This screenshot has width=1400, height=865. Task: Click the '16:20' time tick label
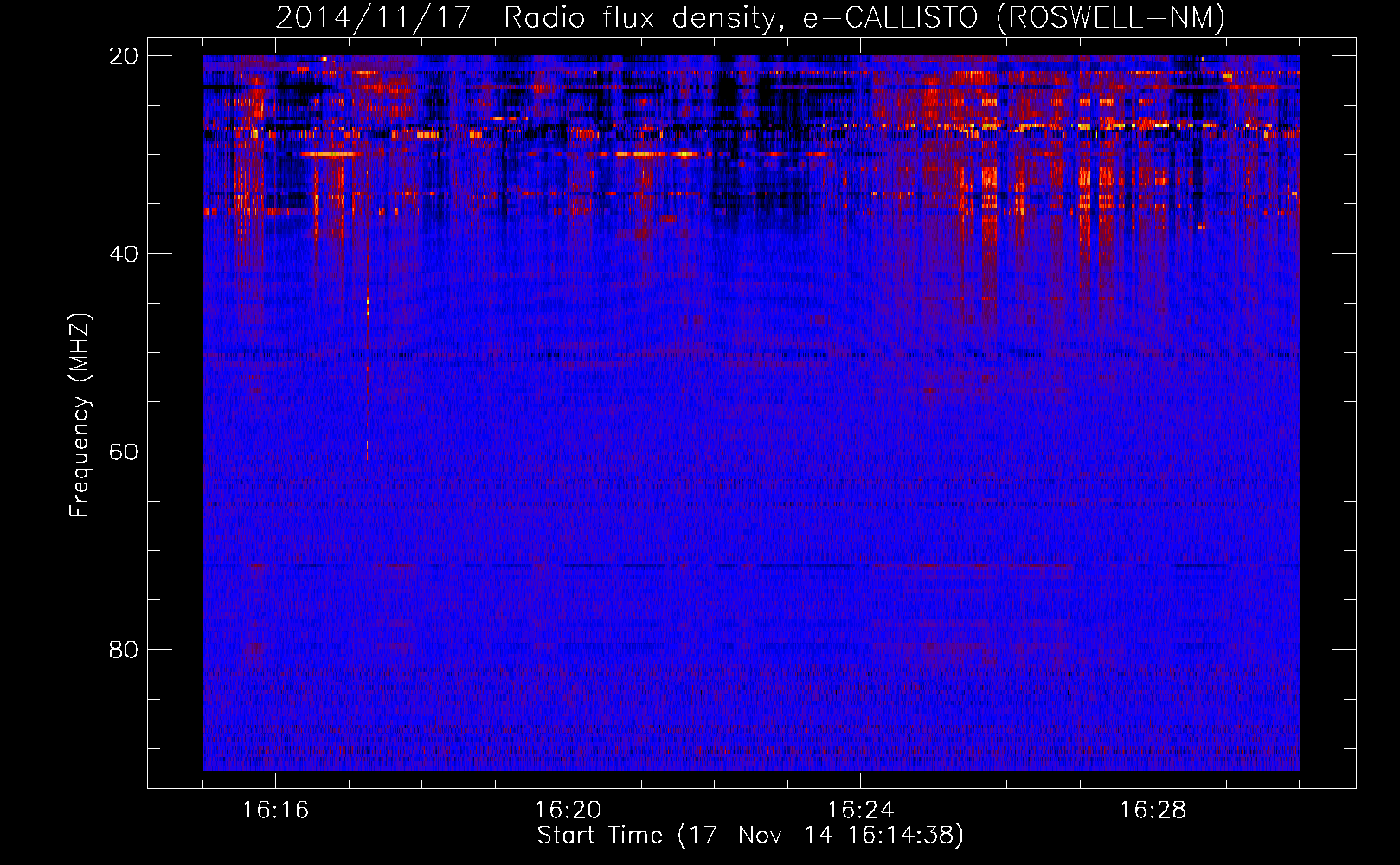tap(568, 811)
